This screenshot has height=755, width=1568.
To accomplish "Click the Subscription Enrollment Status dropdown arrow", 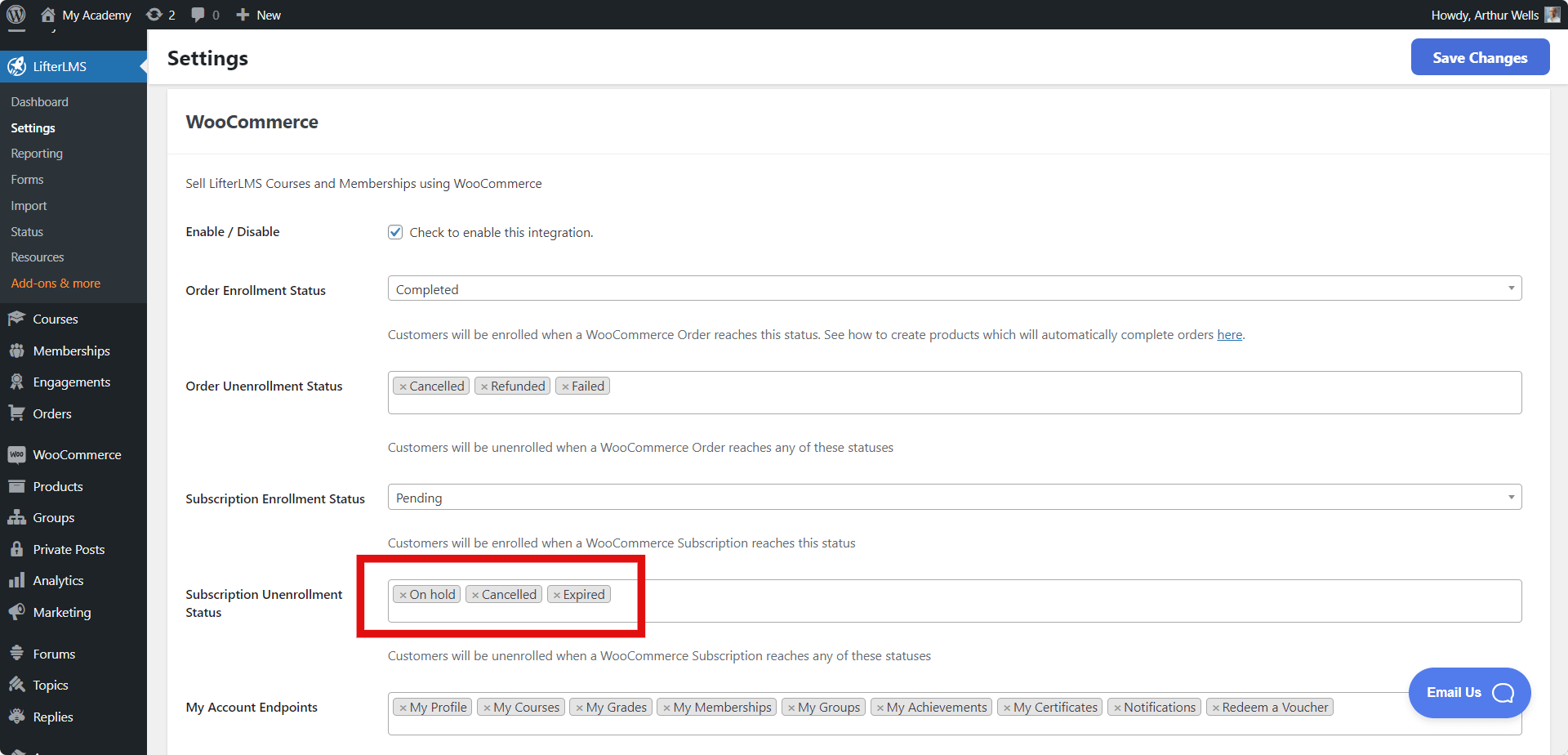I will point(1511,497).
